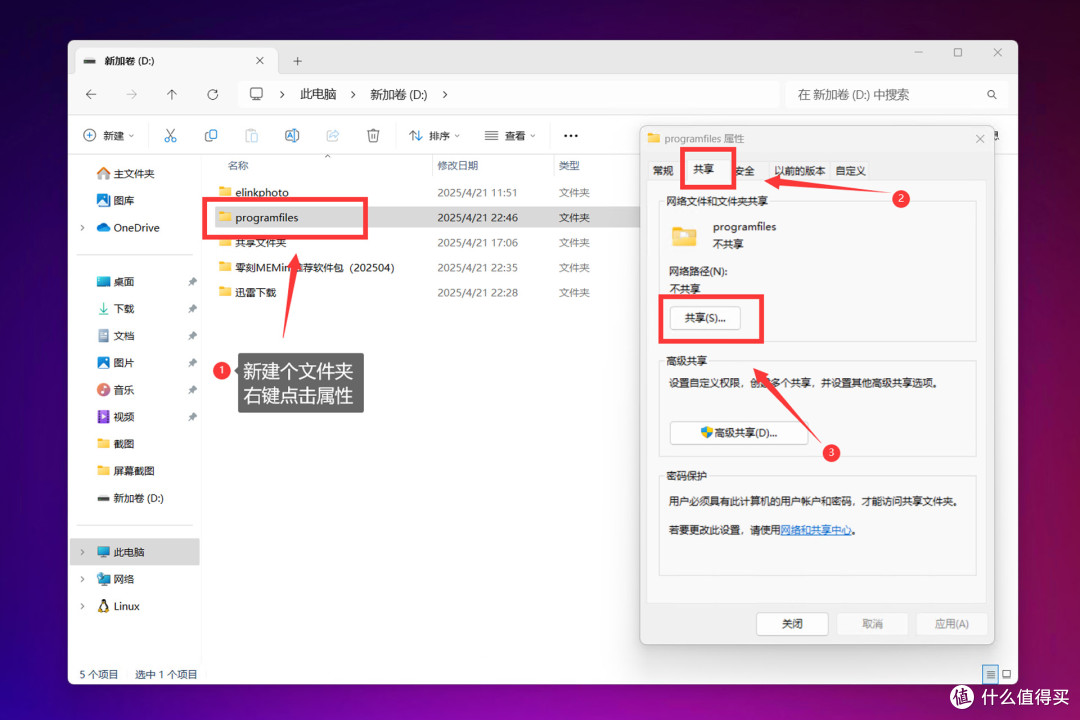Screen dimensions: 1080x720
Task: Refresh the current folder view
Action: click(213, 94)
